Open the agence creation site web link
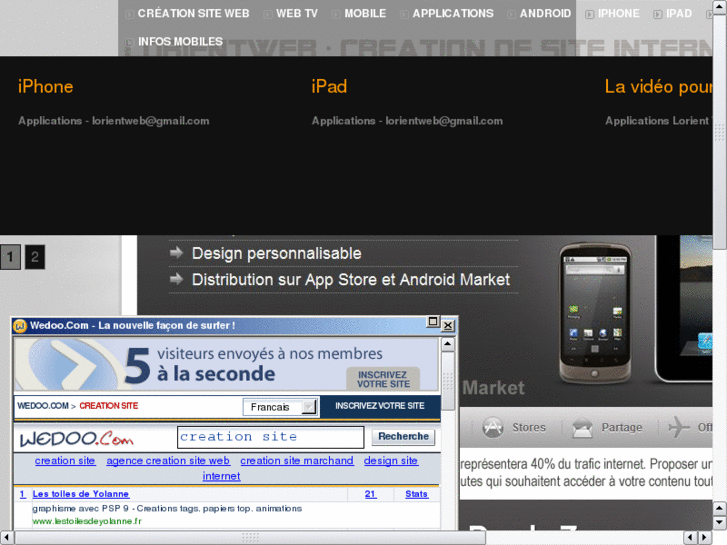727x545 pixels. (168, 461)
